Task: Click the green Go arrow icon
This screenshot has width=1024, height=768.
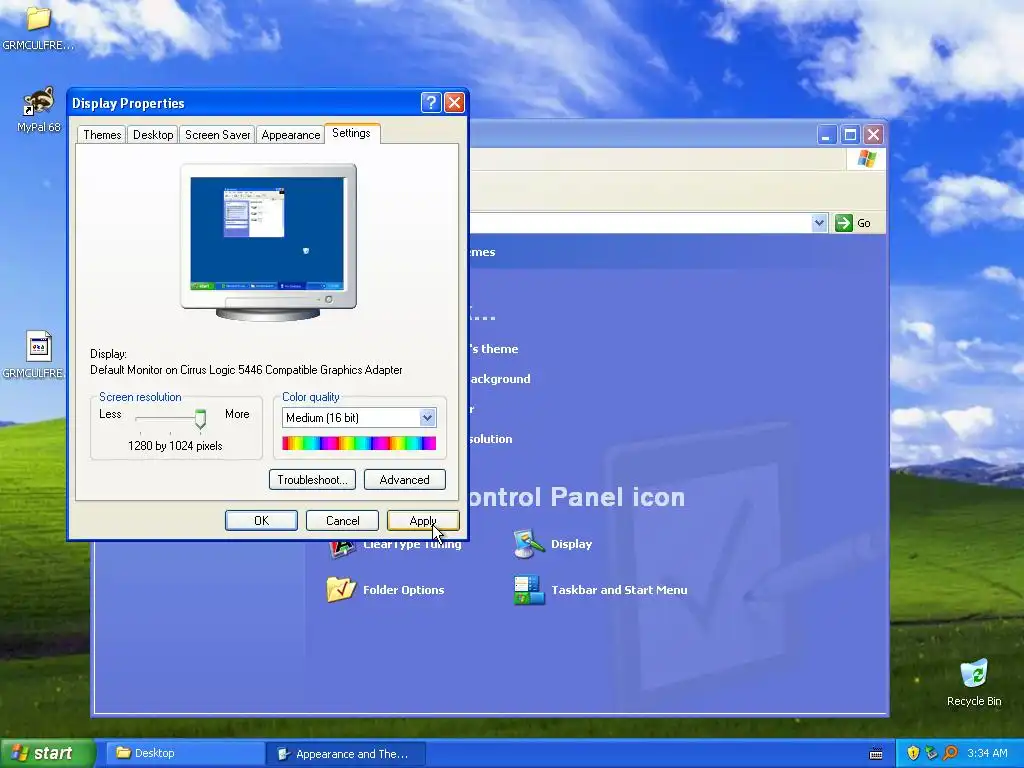Action: [844, 223]
